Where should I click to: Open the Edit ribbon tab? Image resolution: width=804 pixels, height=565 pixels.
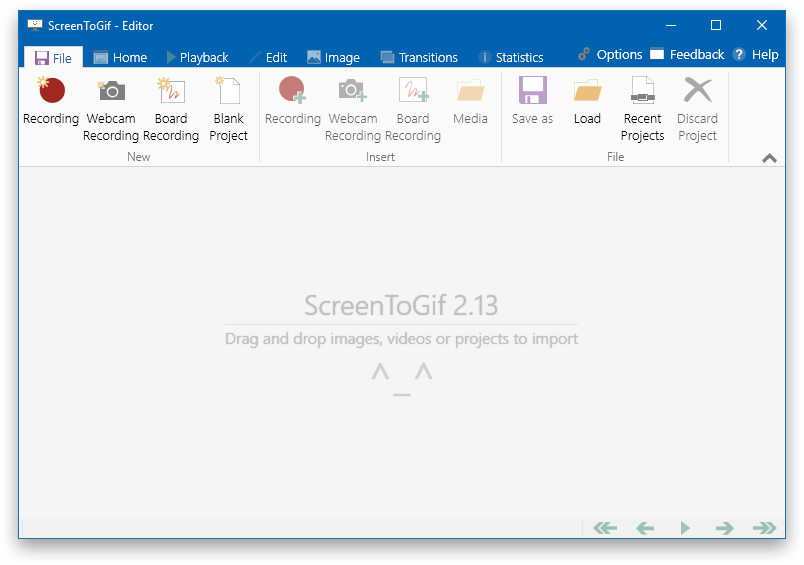click(x=268, y=57)
